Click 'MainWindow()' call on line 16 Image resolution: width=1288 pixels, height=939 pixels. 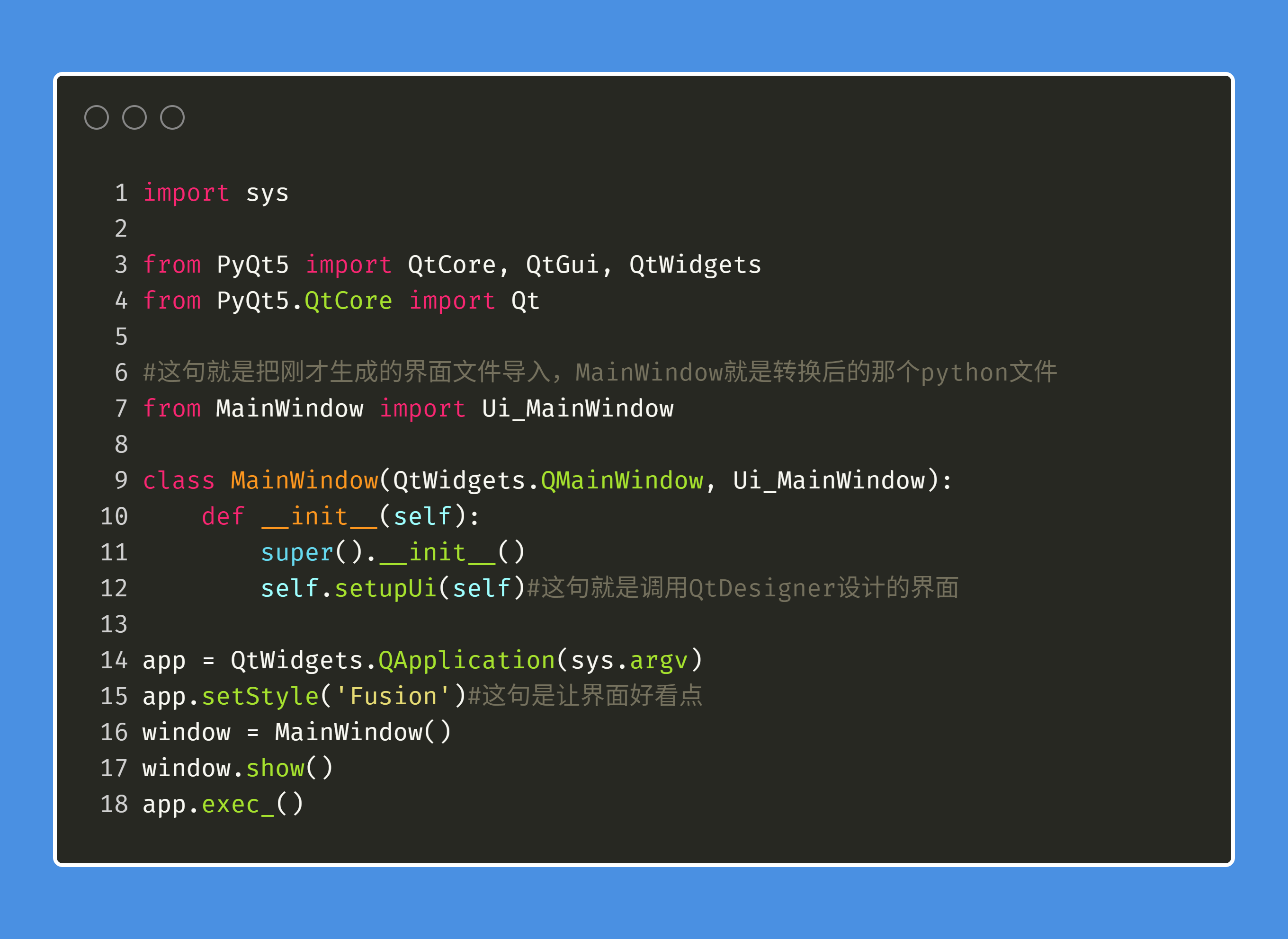click(x=363, y=732)
